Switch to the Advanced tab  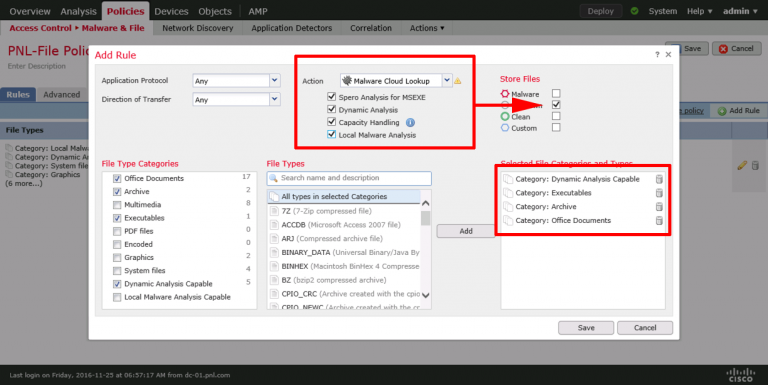[61, 95]
